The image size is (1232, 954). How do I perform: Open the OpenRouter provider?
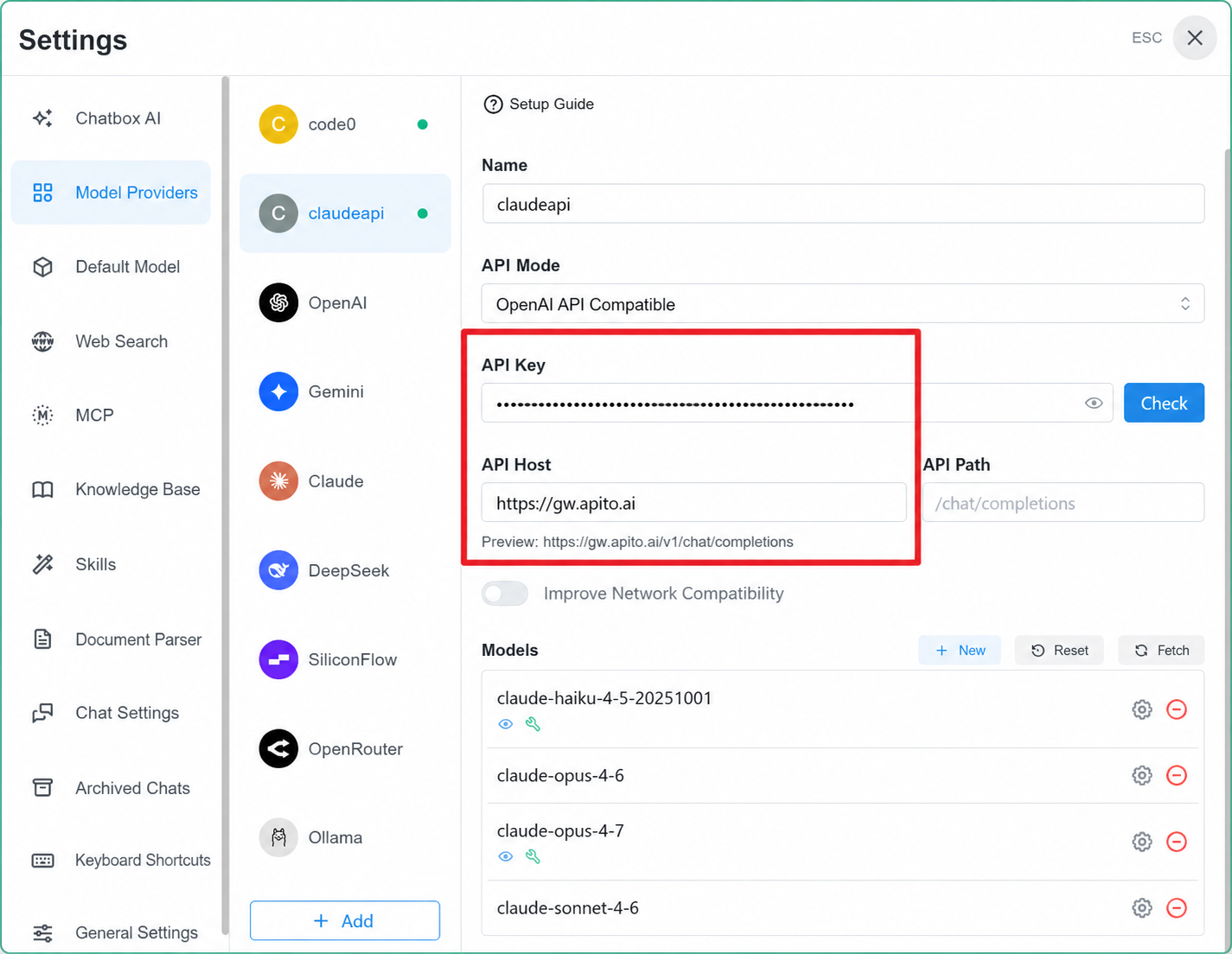pos(345,748)
